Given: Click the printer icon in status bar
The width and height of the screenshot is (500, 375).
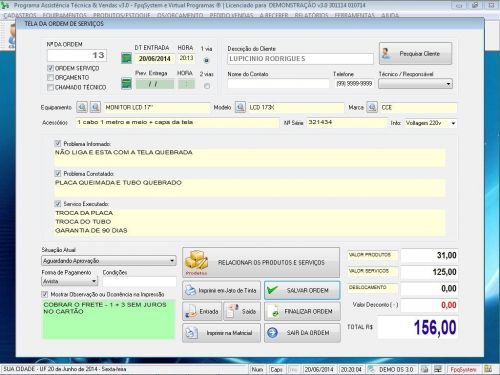Looking at the screenshot, I should (x=425, y=369).
